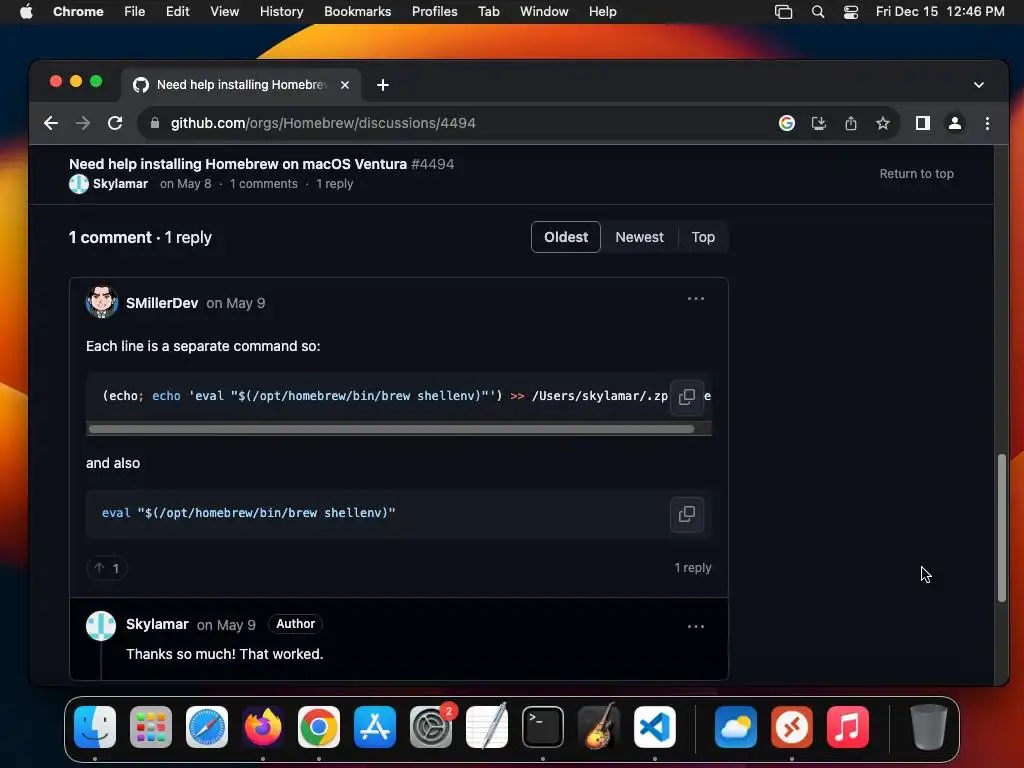Open the Apple menu
This screenshot has width=1024, height=768.
(26, 12)
